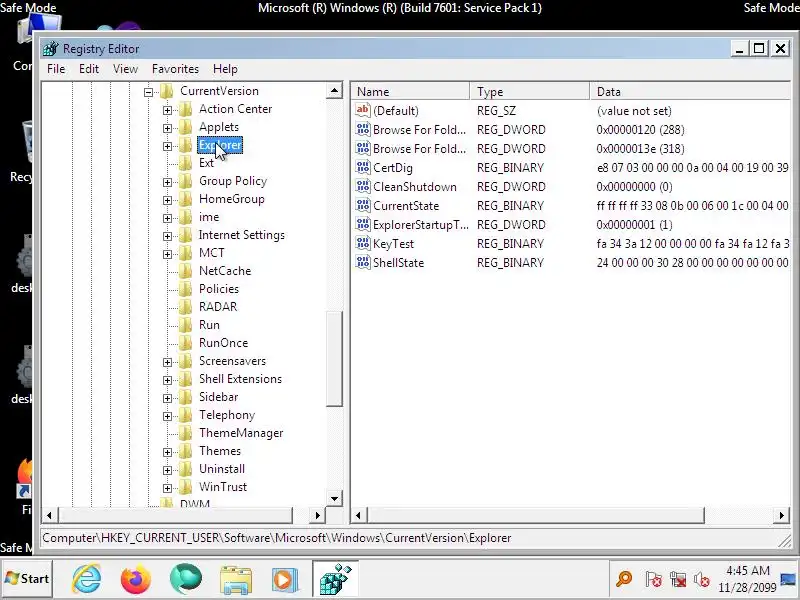Select the Telephony tree key
This screenshot has width=800, height=600.
(227, 415)
